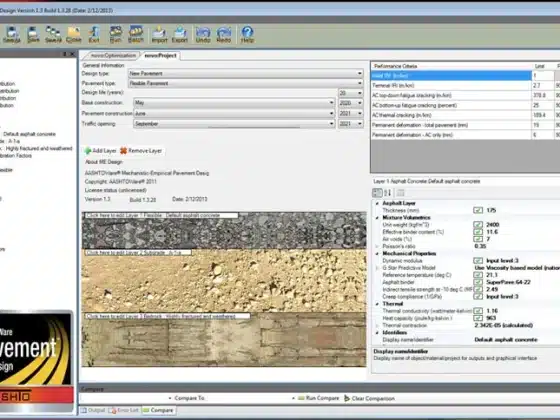Viewport: 560px width, 420px height.
Task: Click the Close project toolbar icon
Action: [x=74, y=35]
